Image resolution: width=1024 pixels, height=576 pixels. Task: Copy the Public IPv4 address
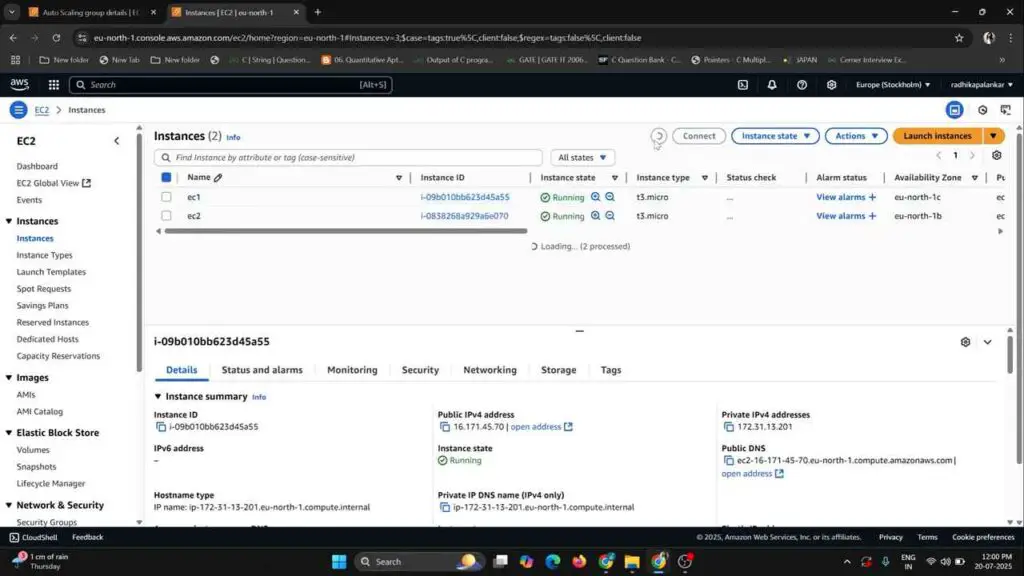point(445,426)
